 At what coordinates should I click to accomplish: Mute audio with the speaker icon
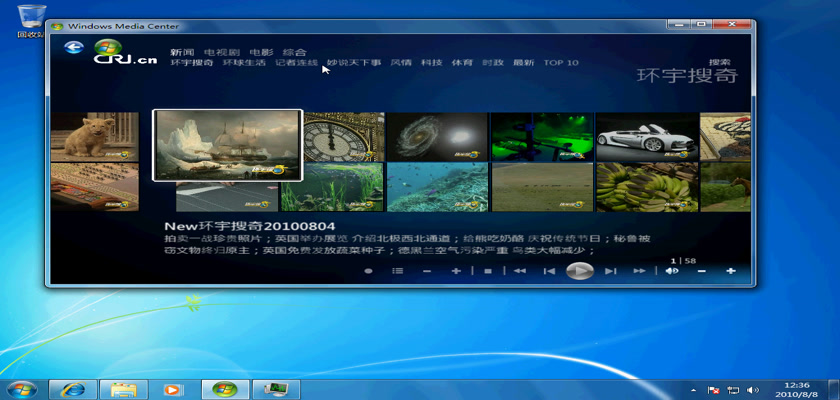pyautogui.click(x=671, y=271)
